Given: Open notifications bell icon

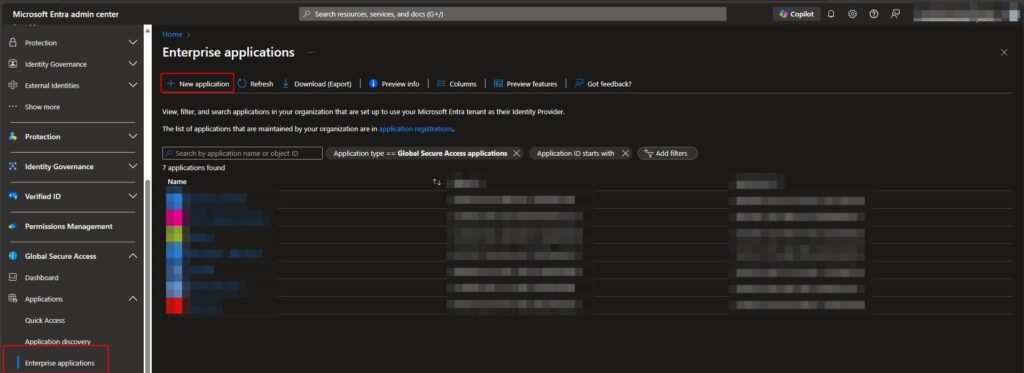Looking at the screenshot, I should (x=831, y=14).
